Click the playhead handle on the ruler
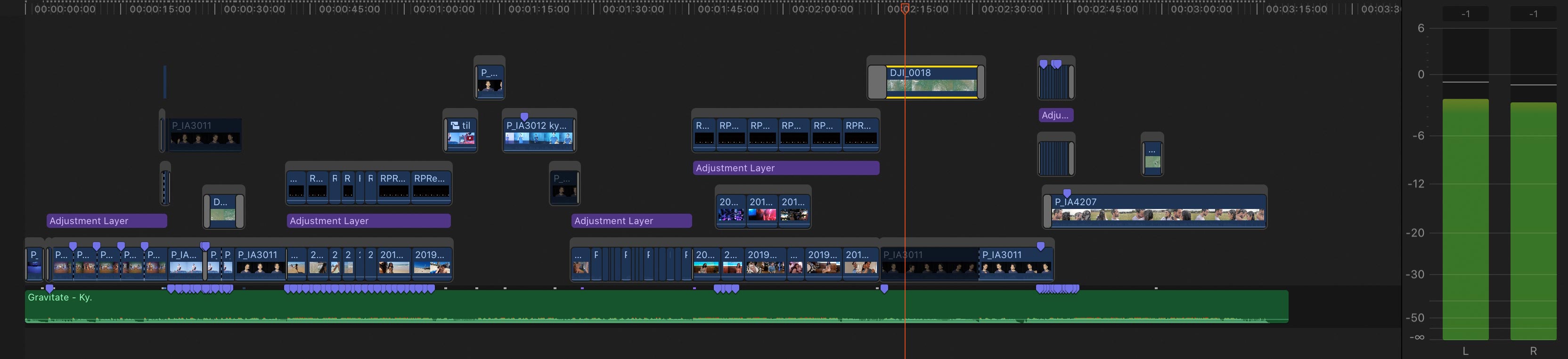This screenshot has height=359, width=1568. (905, 8)
